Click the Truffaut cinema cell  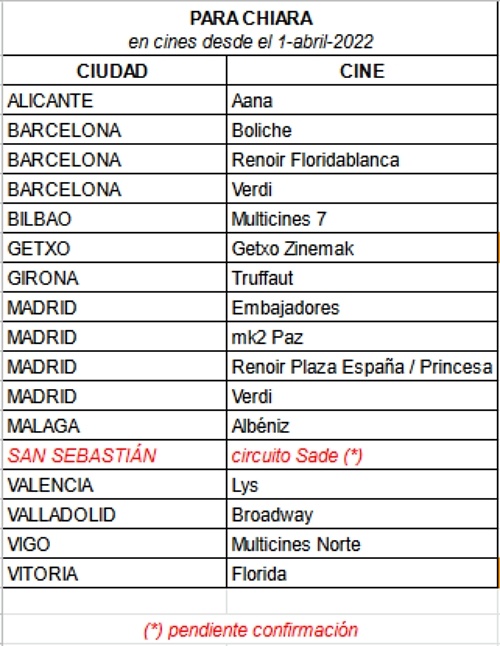[362, 278]
